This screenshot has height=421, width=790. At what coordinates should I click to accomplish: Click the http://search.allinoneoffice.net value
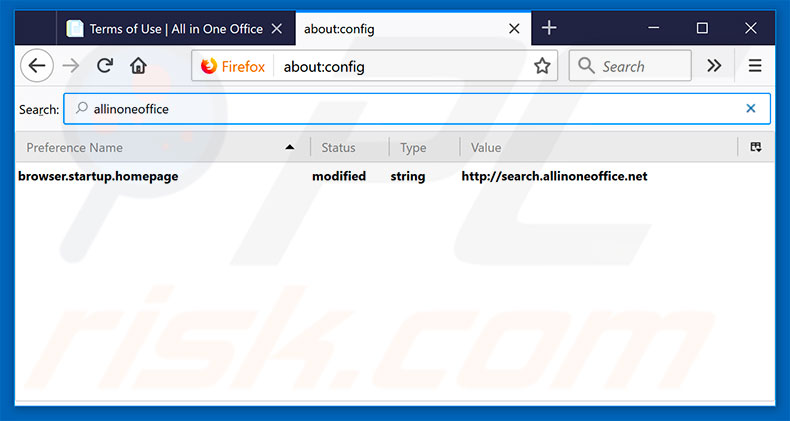pos(554,176)
